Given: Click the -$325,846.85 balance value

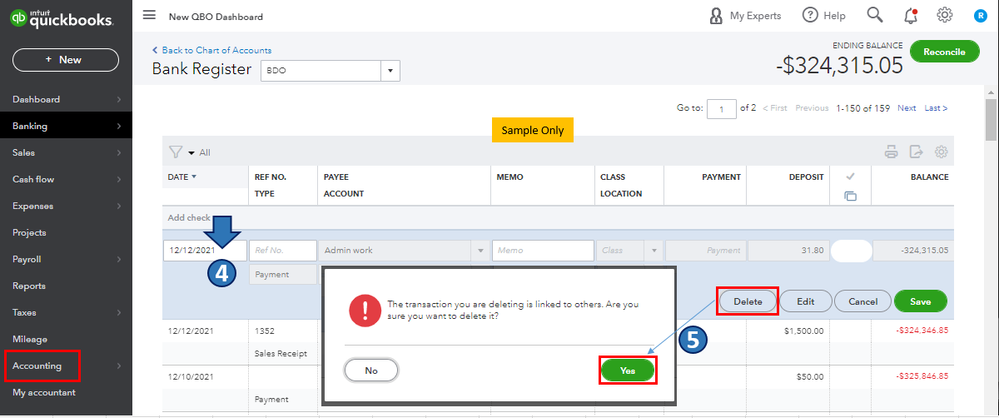Looking at the screenshot, I should [x=922, y=377].
